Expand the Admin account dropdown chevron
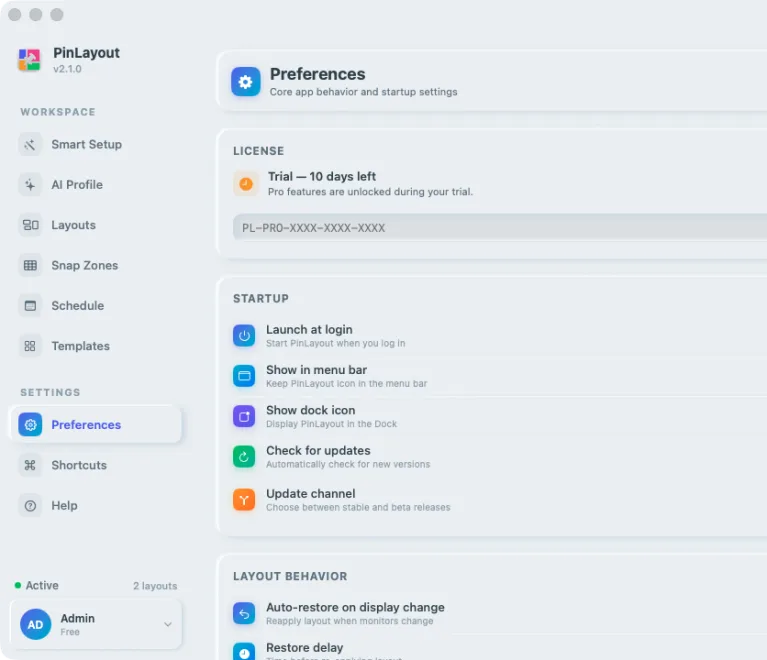Image resolution: width=767 pixels, height=660 pixels. click(x=168, y=625)
